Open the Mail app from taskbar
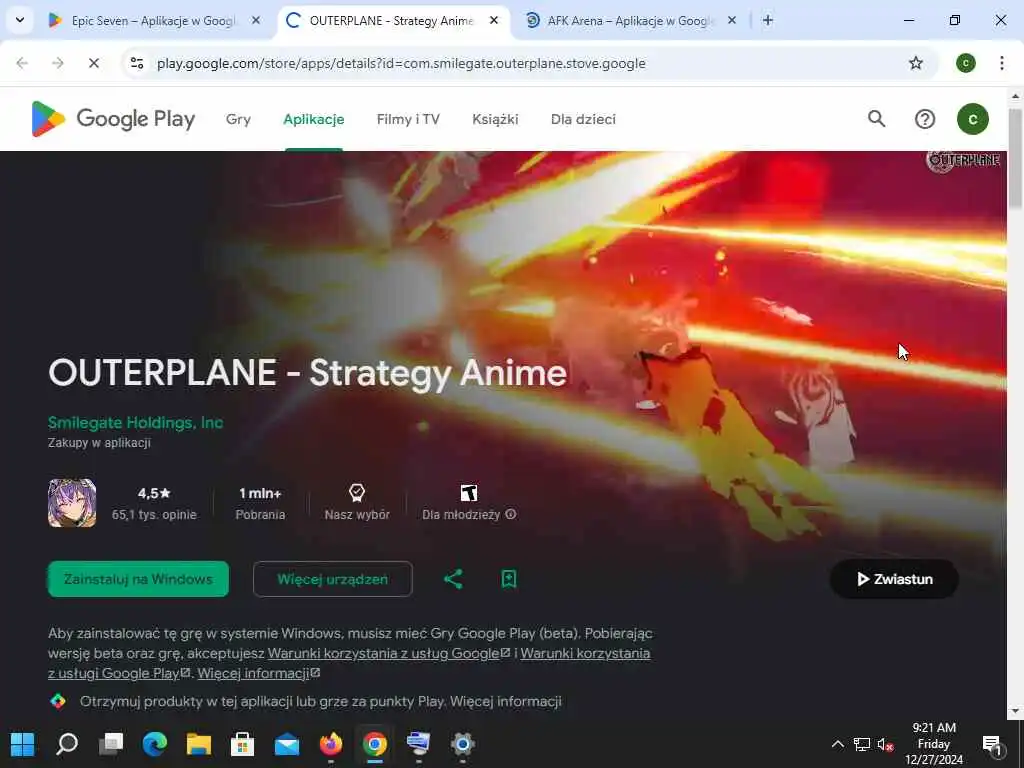The image size is (1024, 768). click(x=287, y=744)
